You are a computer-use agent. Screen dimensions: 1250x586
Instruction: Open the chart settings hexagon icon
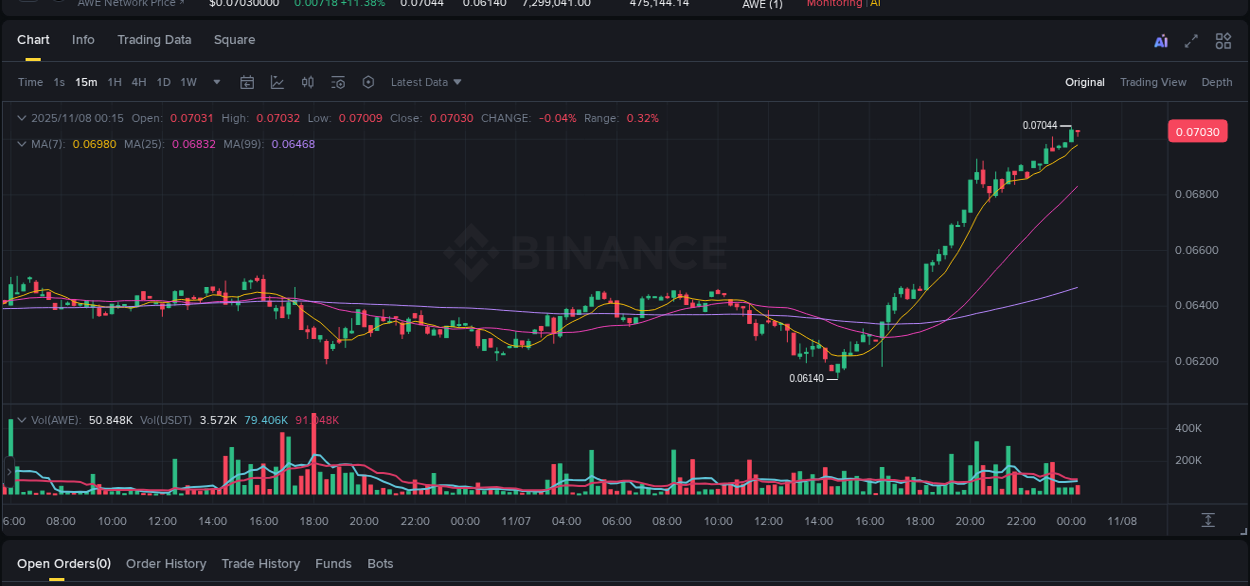point(368,82)
